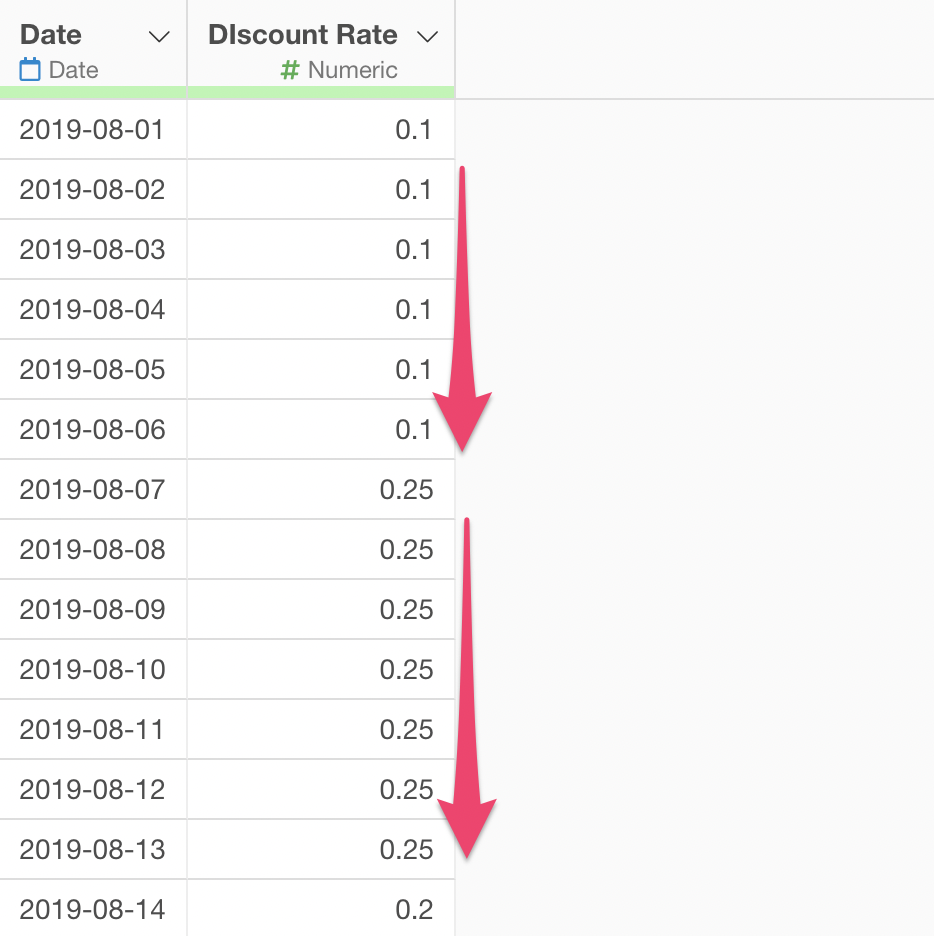
Task: Click the green bar under Date header
Action: (93, 93)
